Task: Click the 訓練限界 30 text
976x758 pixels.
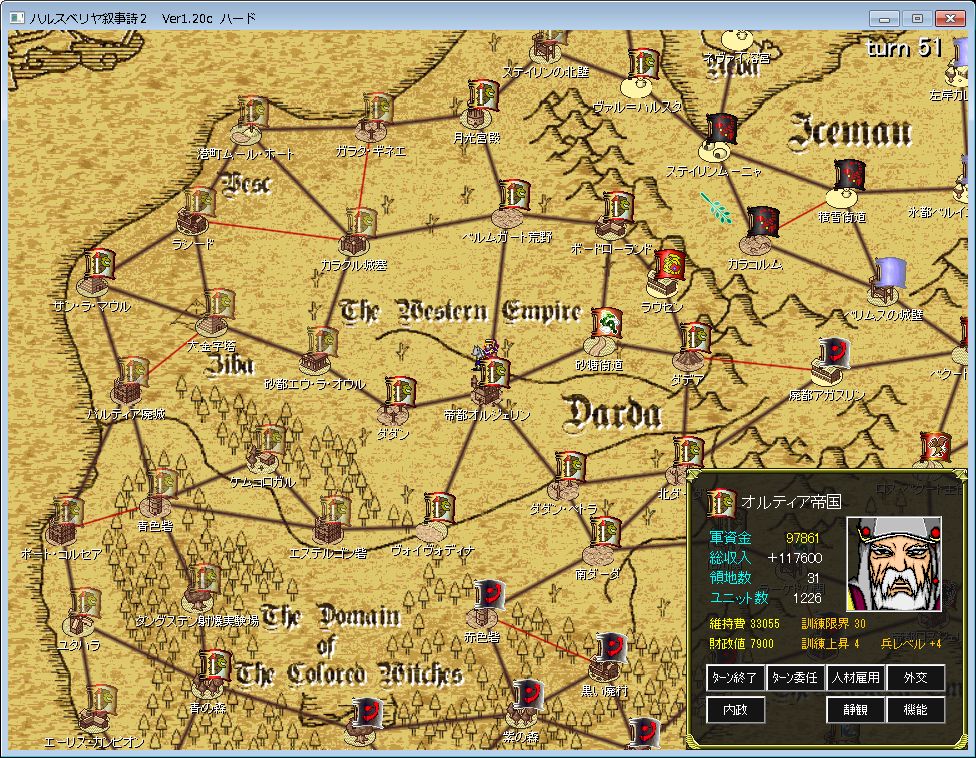Action: click(x=833, y=624)
